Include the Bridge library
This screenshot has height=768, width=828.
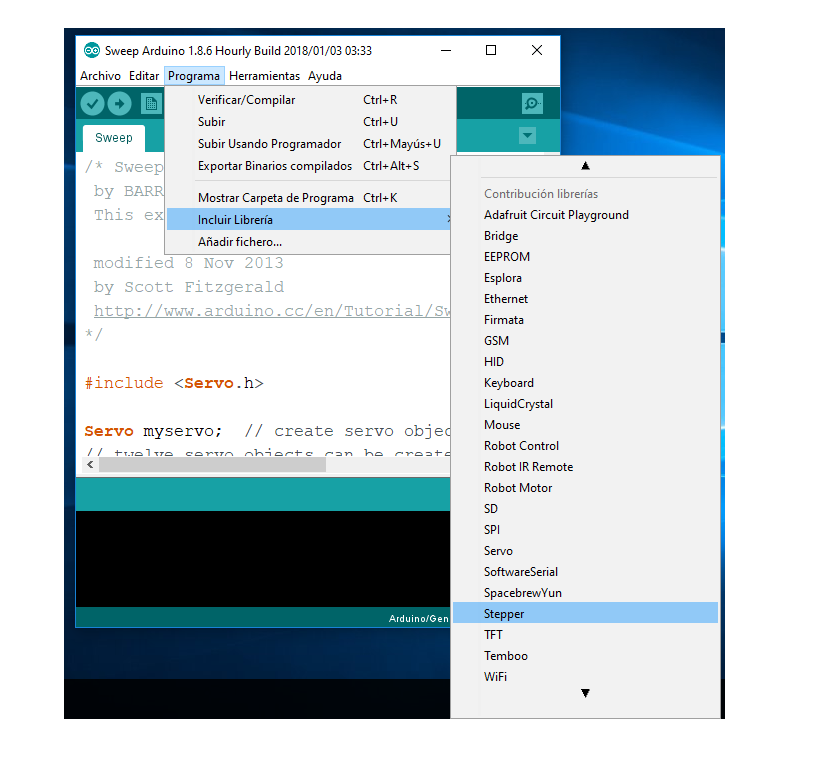coord(585,236)
